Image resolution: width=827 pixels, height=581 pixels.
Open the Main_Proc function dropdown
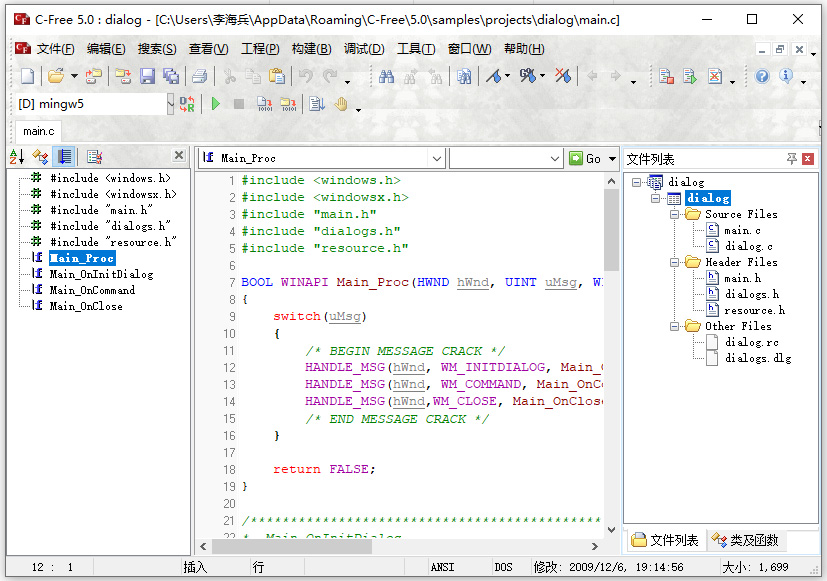pos(437,157)
